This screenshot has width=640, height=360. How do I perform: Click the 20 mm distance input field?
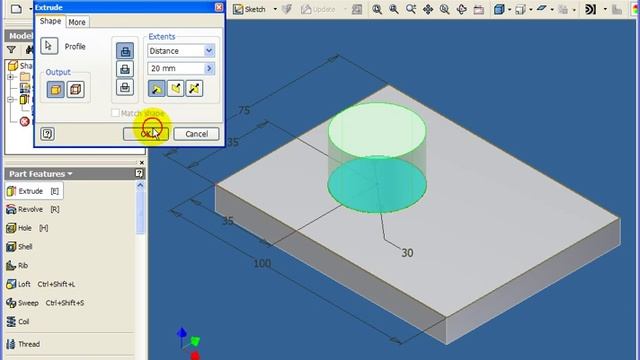coord(176,69)
